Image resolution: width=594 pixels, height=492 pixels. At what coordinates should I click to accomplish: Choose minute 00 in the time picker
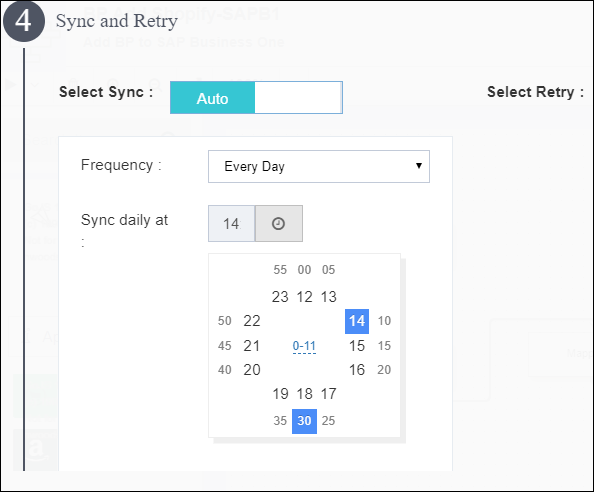pos(304,270)
